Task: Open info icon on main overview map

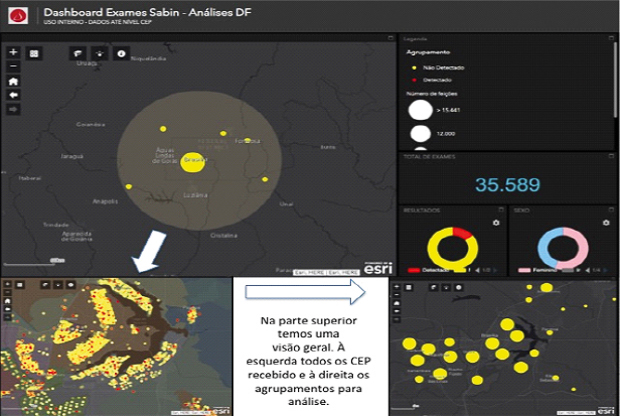Action: click(121, 53)
